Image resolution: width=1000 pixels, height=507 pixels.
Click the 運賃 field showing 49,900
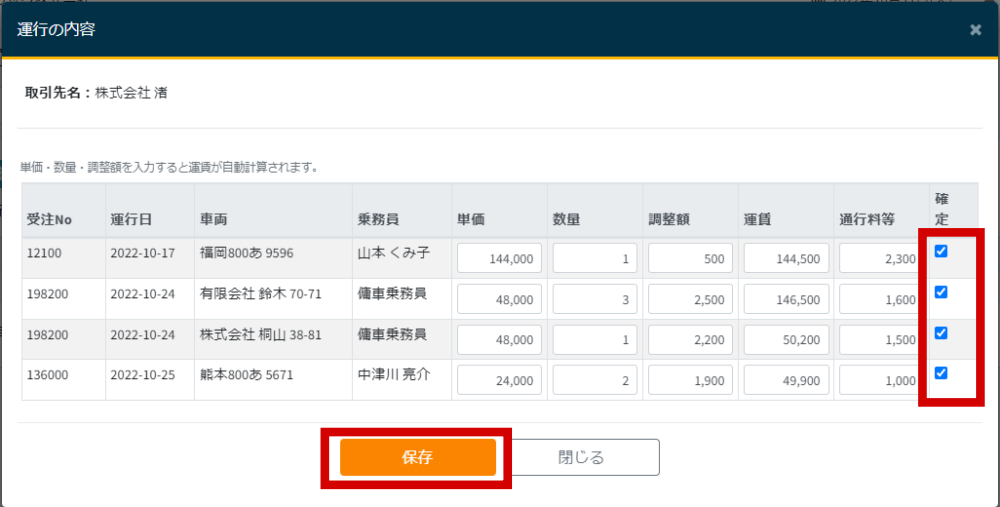[787, 380]
